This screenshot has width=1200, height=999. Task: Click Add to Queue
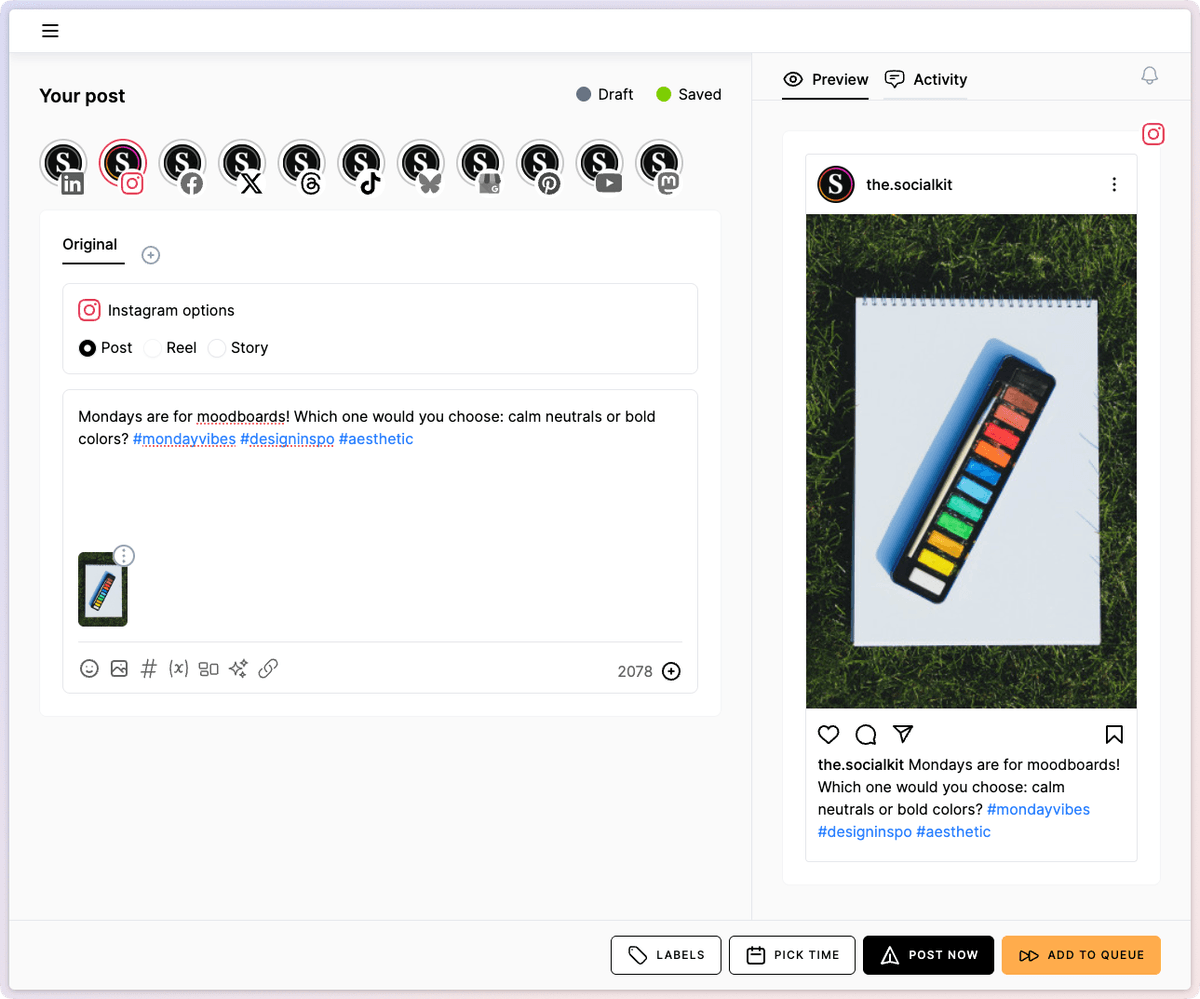tap(1081, 955)
